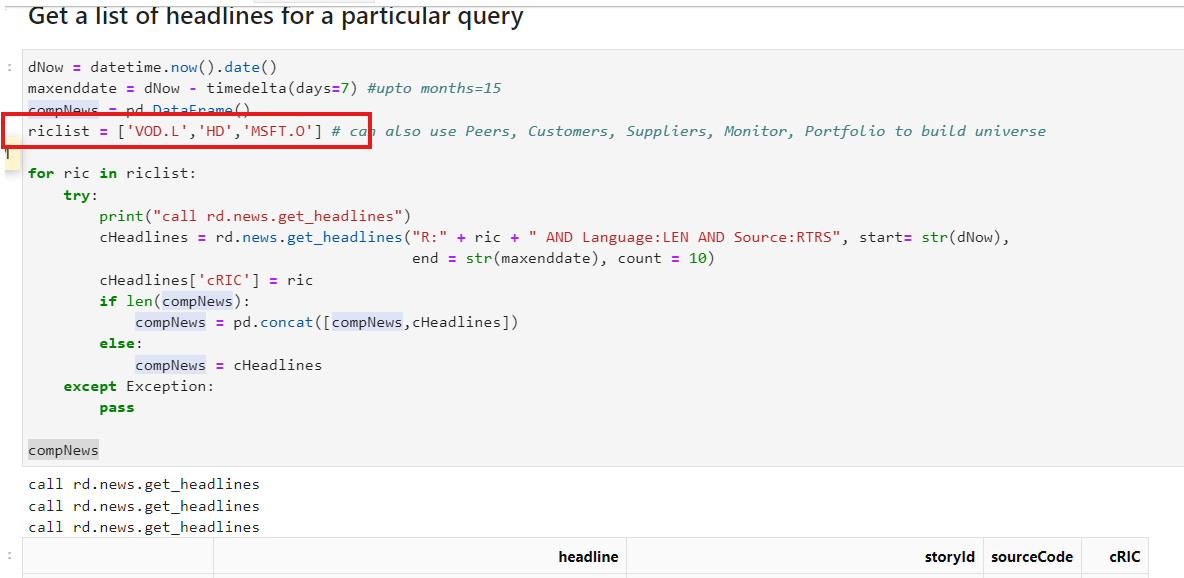Click the 'MSFT.O' string in riclist
Image resolution: width=1184 pixels, height=578 pixels.
click(x=277, y=131)
